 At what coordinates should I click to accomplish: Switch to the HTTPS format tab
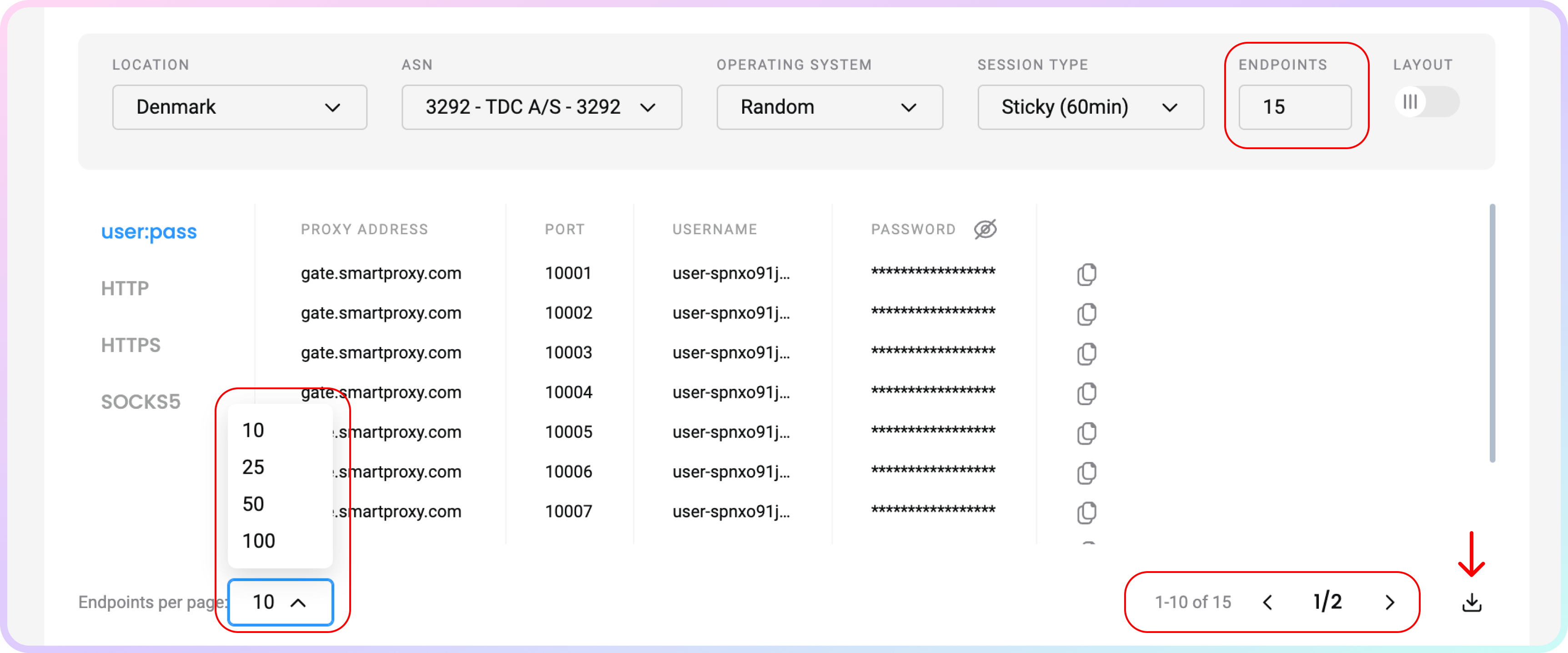pyautogui.click(x=131, y=345)
